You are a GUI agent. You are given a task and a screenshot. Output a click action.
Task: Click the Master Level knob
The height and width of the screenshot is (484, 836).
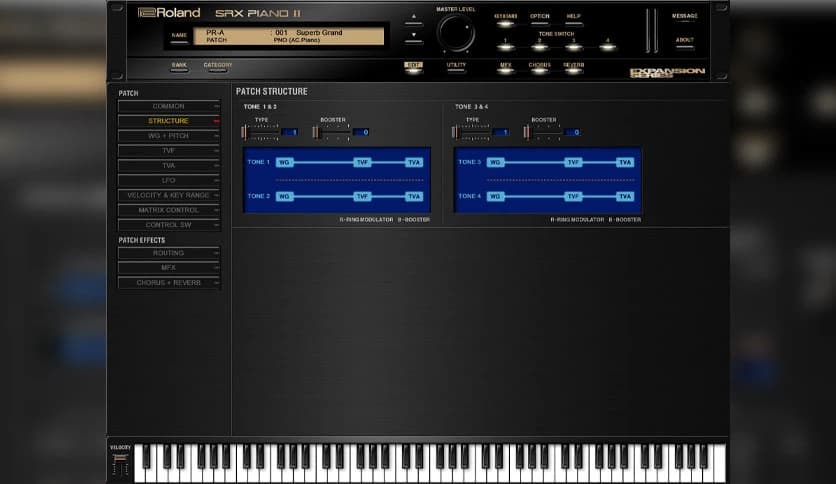tap(456, 33)
